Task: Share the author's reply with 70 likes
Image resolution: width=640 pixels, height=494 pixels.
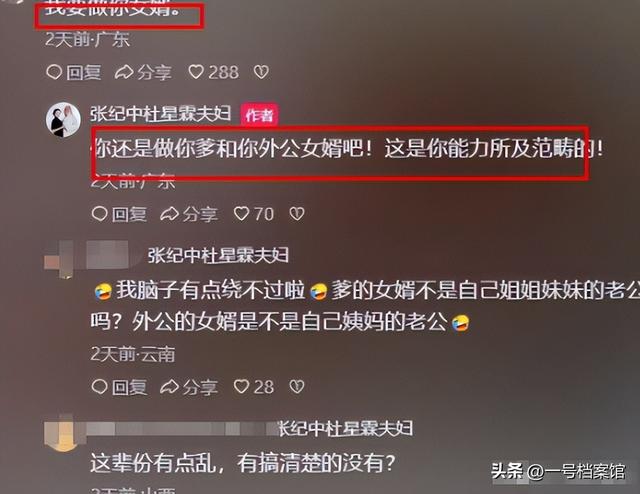Action: pos(189,214)
